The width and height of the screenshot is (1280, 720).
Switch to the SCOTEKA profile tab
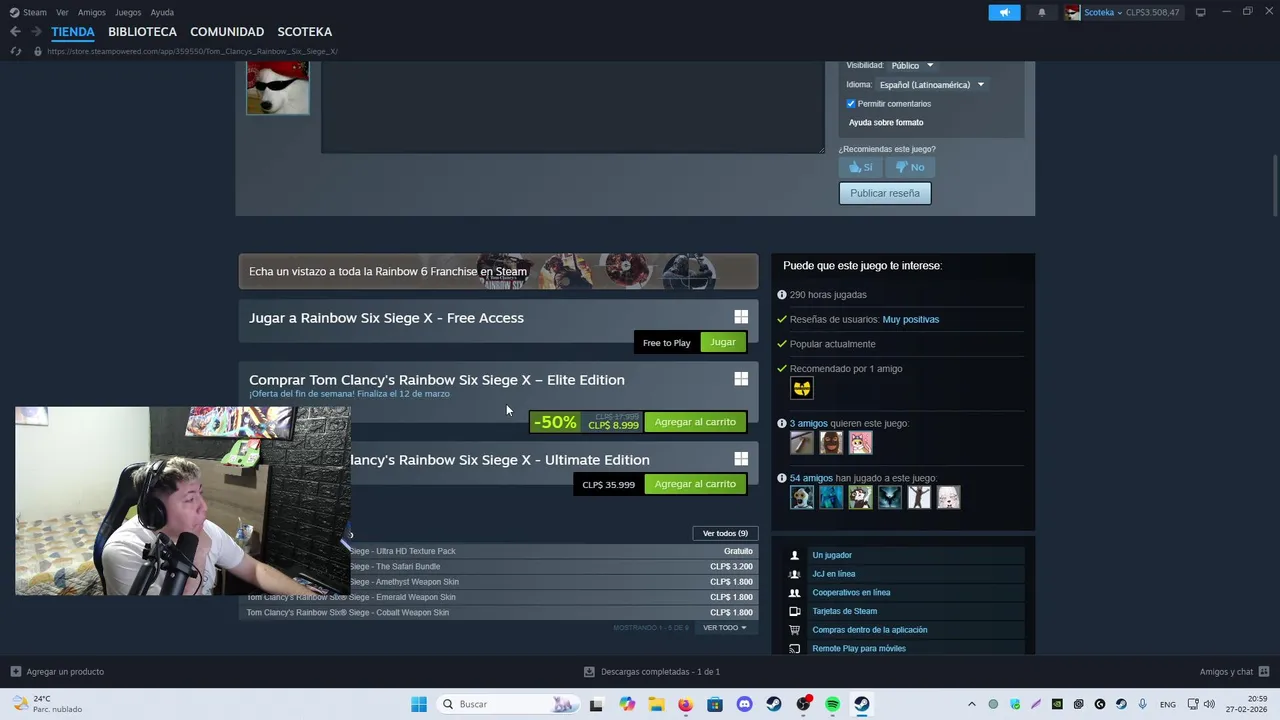click(304, 32)
